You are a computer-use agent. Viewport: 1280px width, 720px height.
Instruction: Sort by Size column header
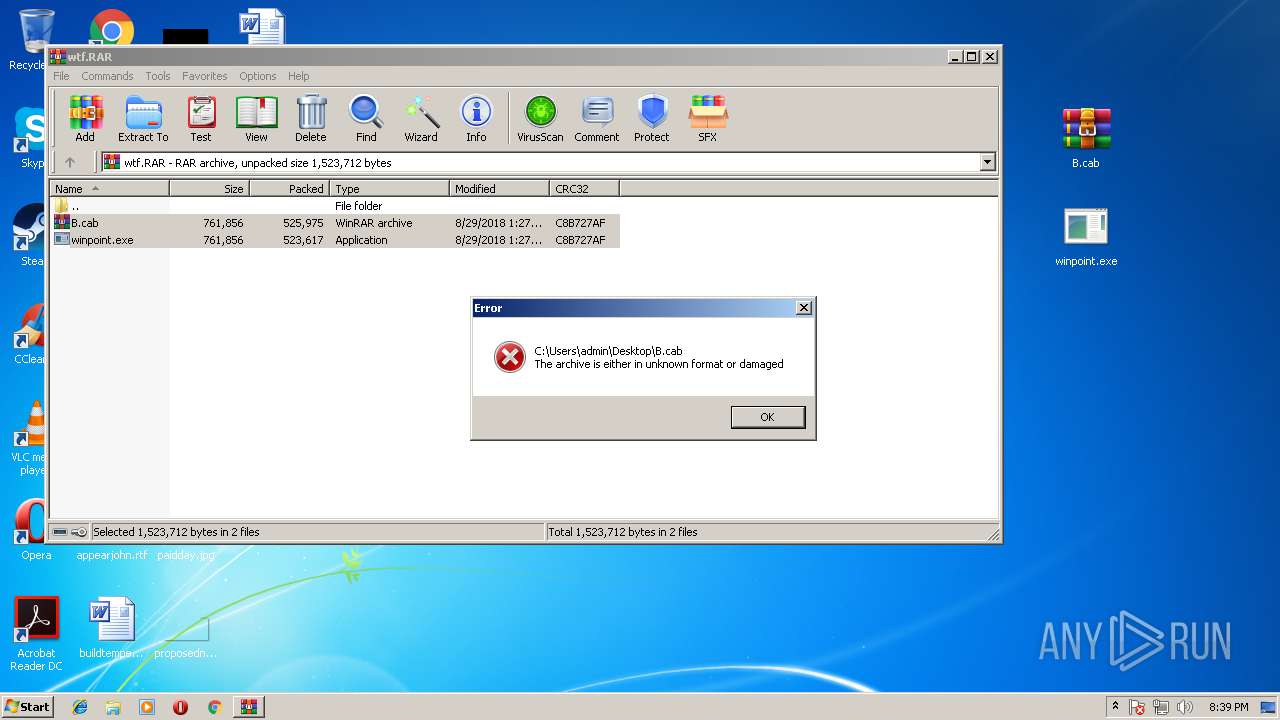click(209, 188)
